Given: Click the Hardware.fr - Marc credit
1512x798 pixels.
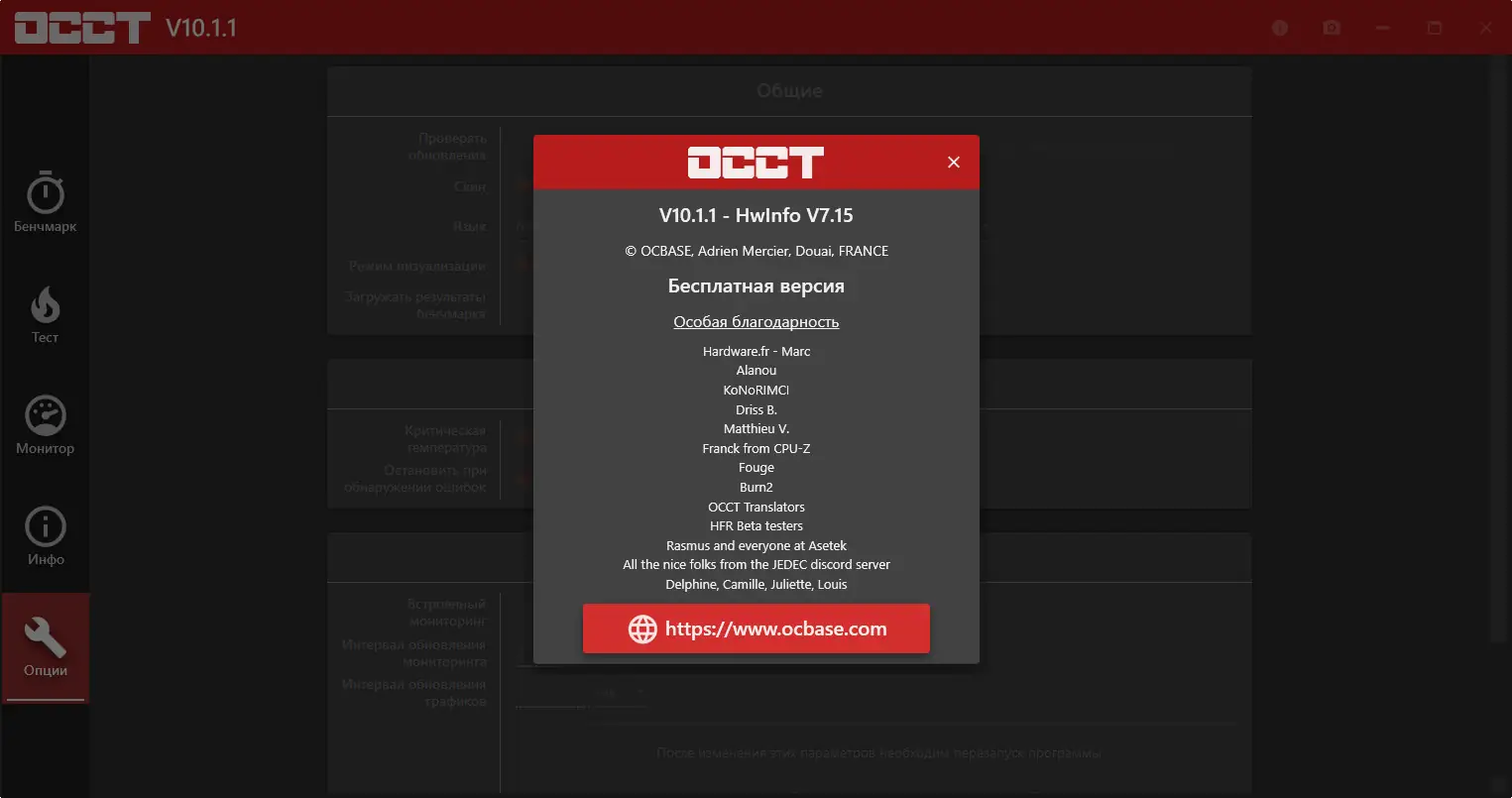Looking at the screenshot, I should [756, 351].
